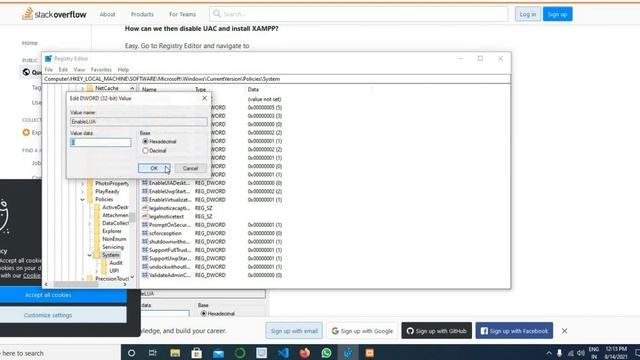Click the microphone tray icon
The image size is (640, 360).
coord(559,353)
